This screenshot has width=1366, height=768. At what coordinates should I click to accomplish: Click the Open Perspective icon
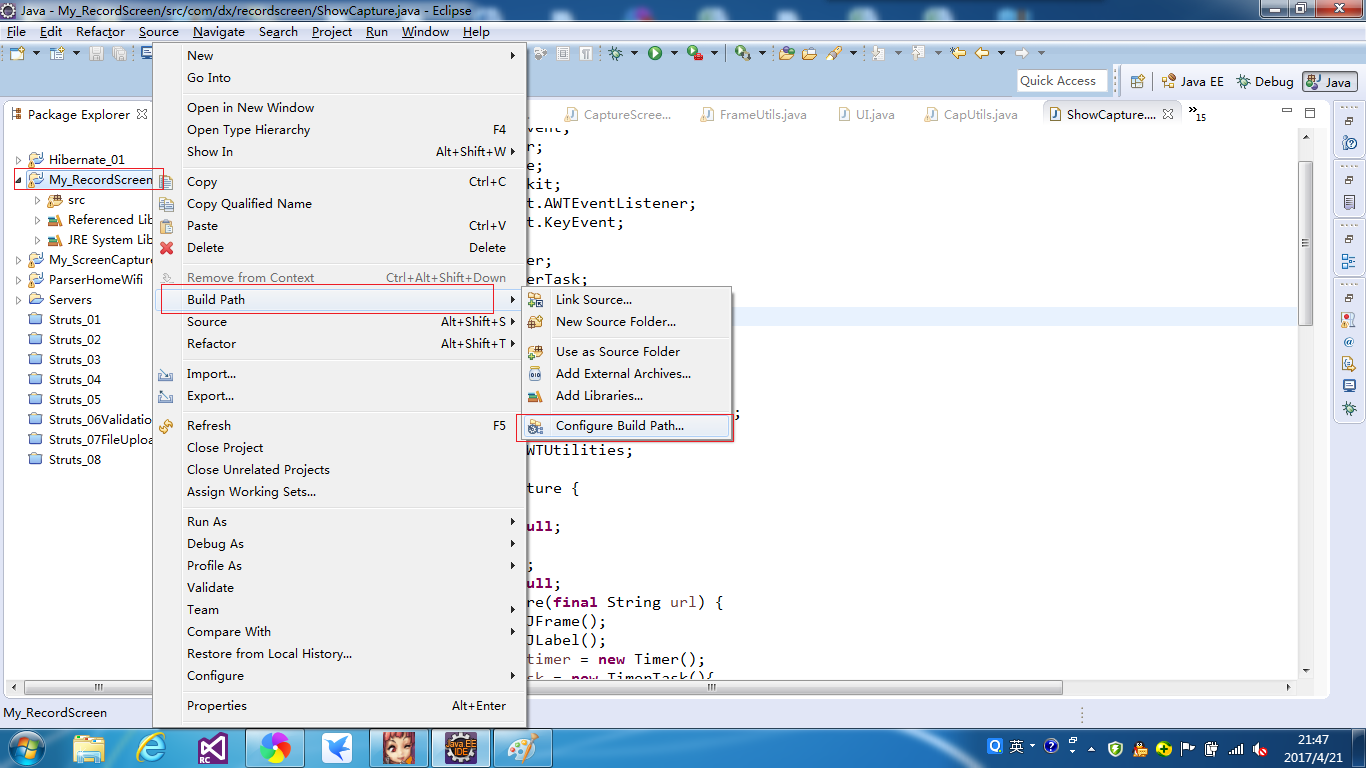click(1137, 82)
